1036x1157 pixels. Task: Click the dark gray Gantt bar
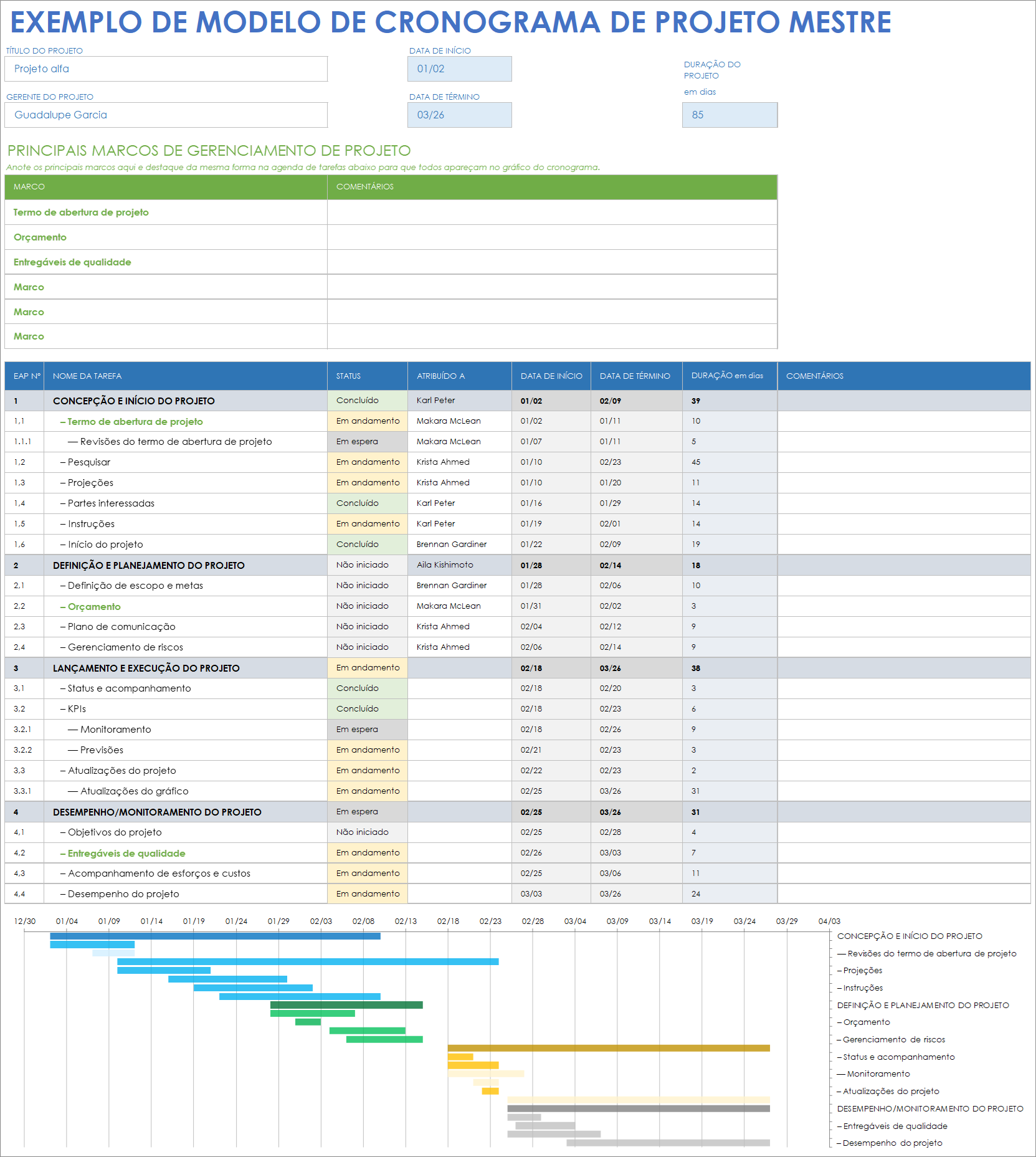click(639, 1109)
